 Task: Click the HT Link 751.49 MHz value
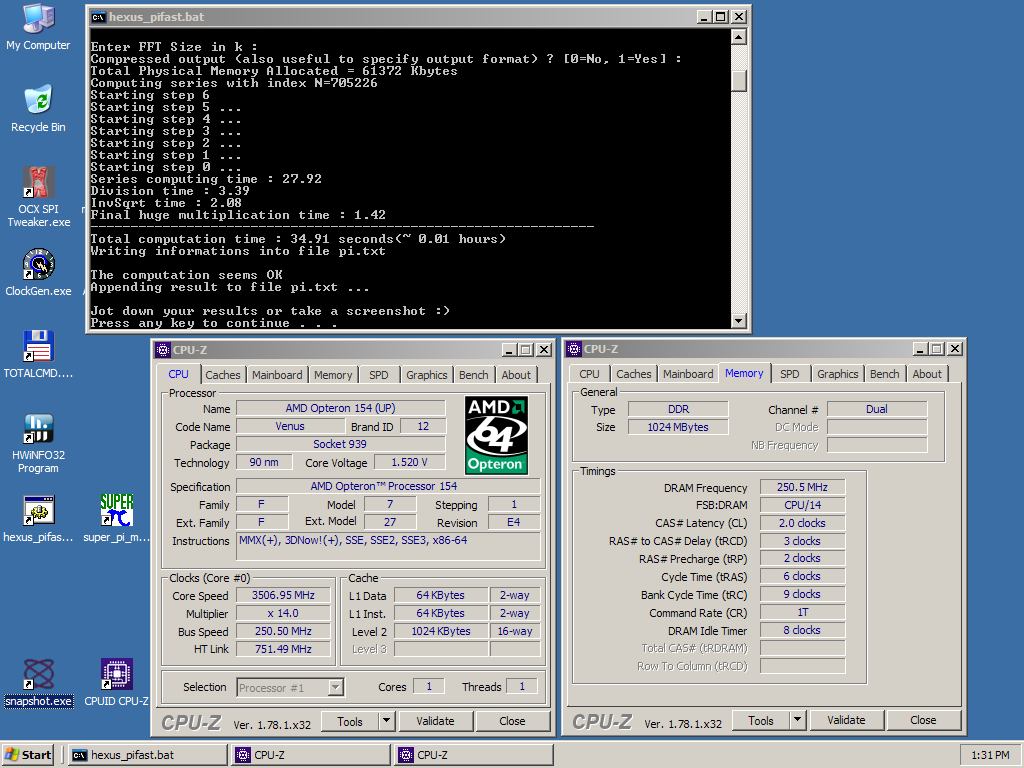[283, 649]
